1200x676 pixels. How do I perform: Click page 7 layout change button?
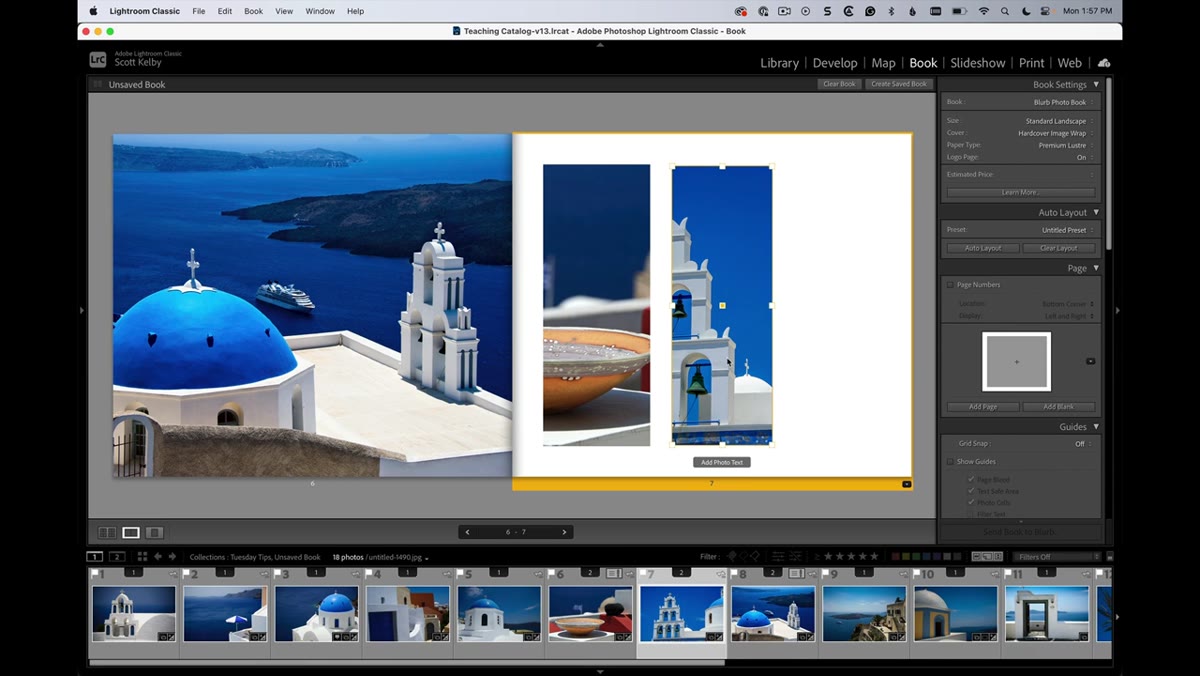(x=907, y=484)
